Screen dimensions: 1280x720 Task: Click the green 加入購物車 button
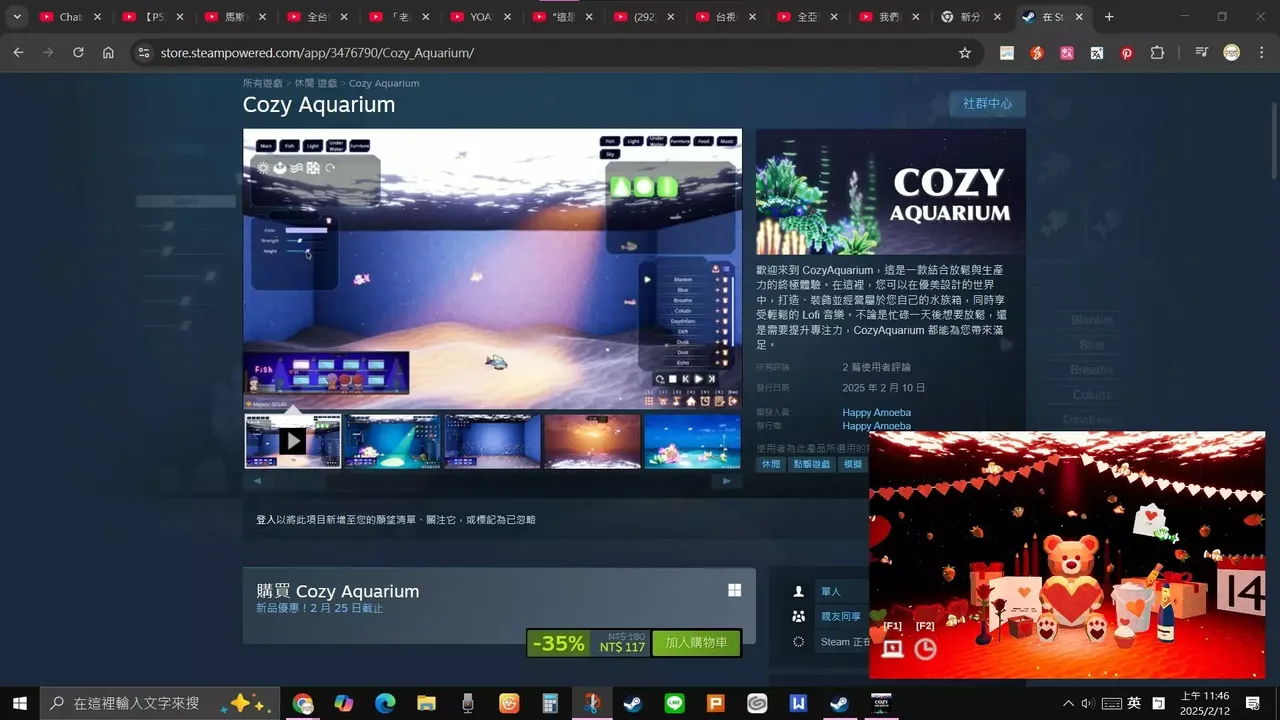click(696, 643)
